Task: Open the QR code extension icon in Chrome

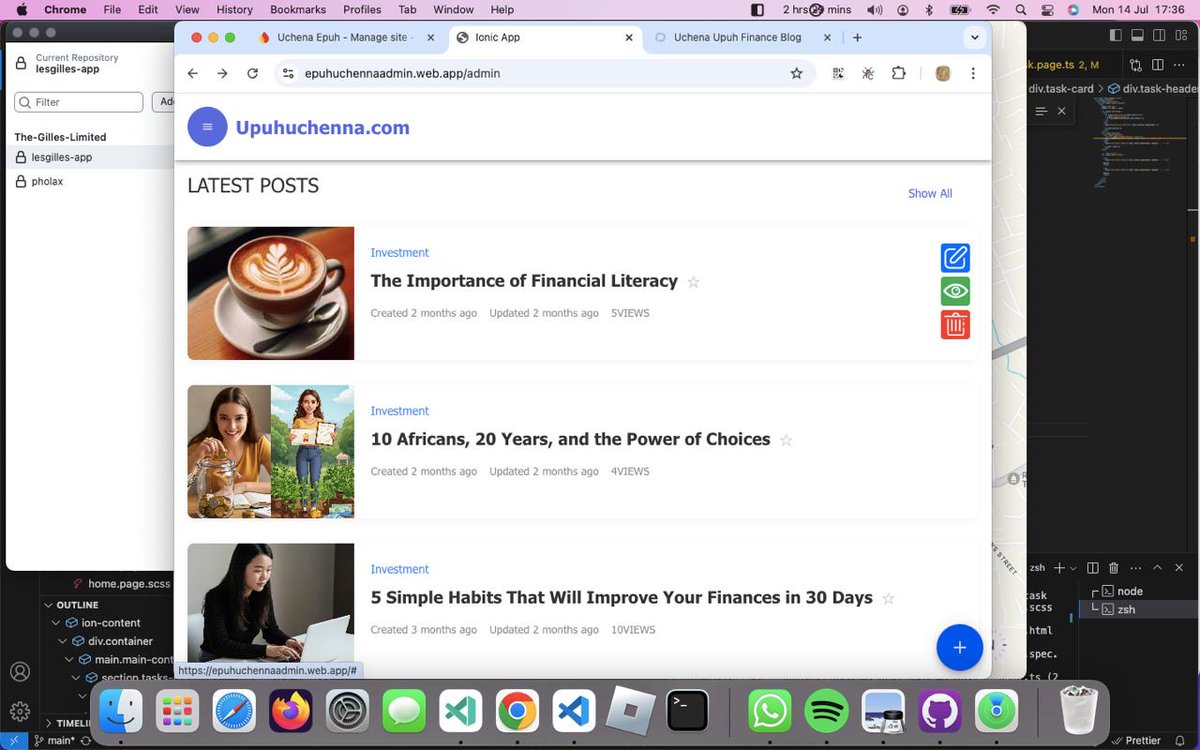Action: pyautogui.click(x=838, y=73)
